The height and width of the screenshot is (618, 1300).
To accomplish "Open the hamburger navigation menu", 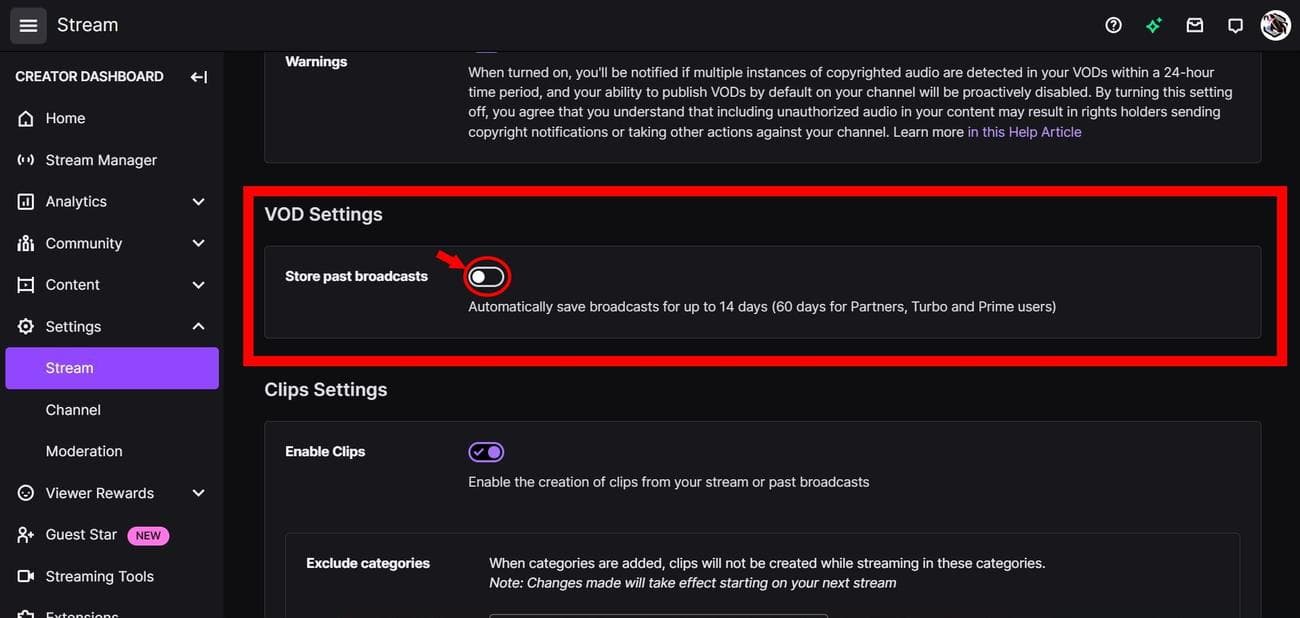I will [x=28, y=25].
